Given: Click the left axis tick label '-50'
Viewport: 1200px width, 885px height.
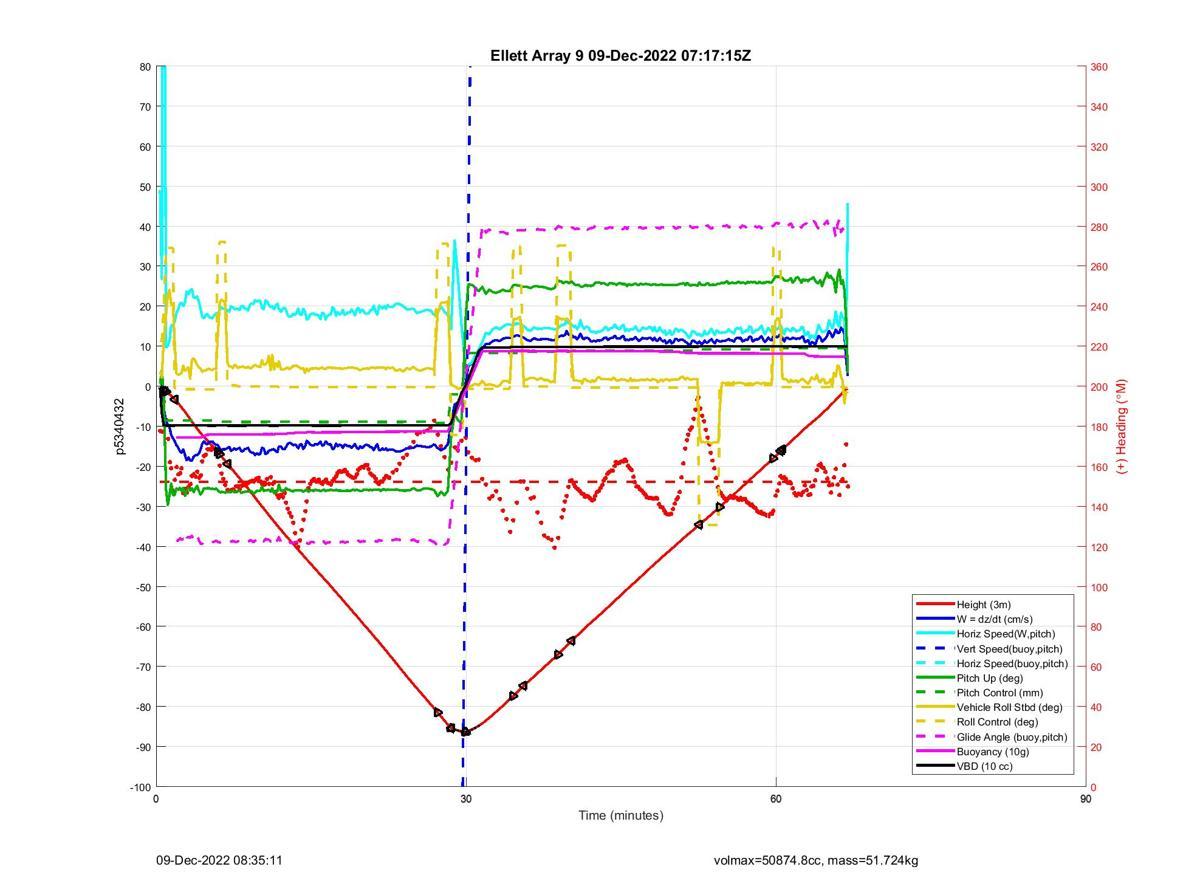Looking at the screenshot, I should (x=143, y=587).
